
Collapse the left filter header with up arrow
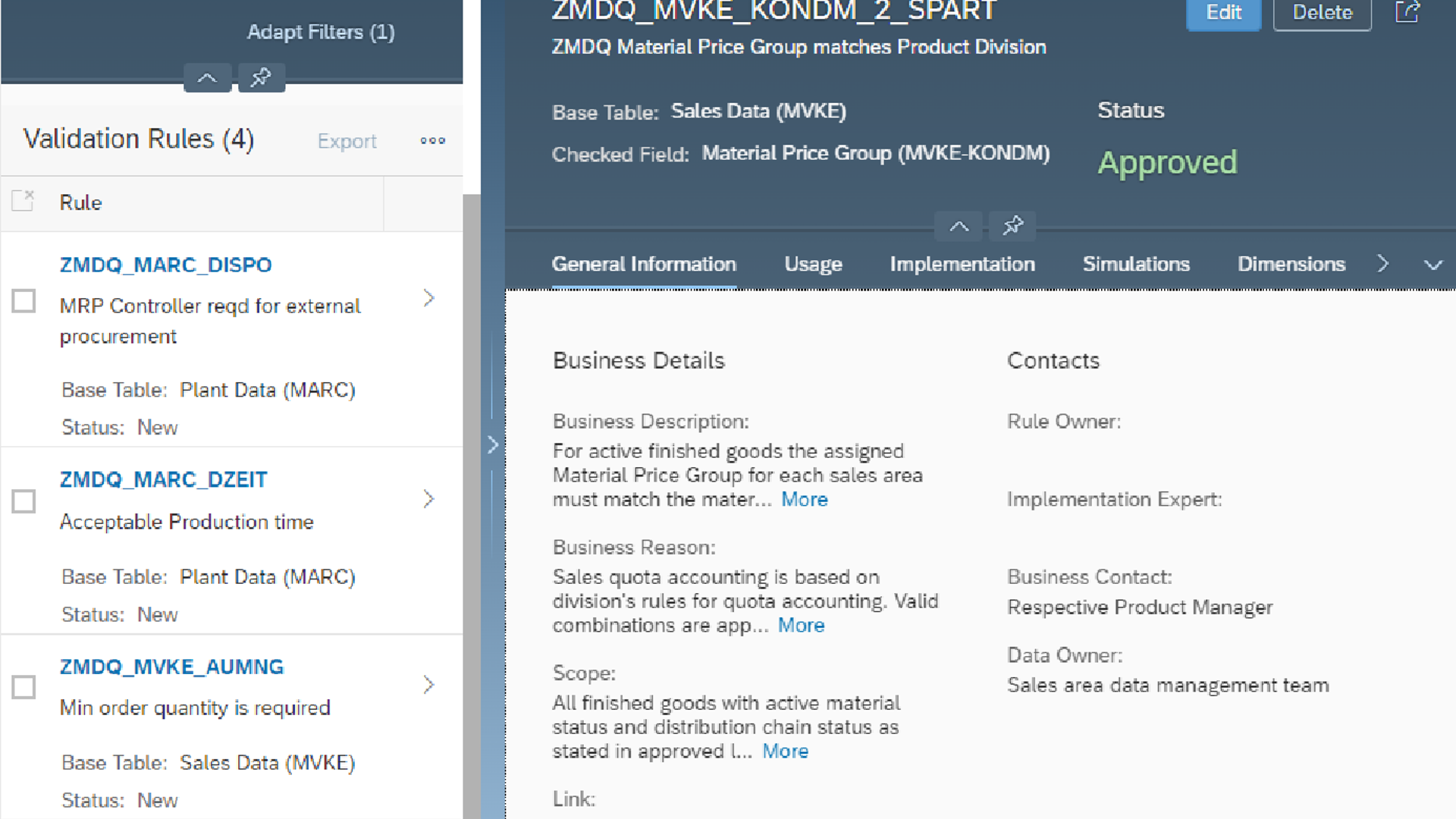click(207, 77)
